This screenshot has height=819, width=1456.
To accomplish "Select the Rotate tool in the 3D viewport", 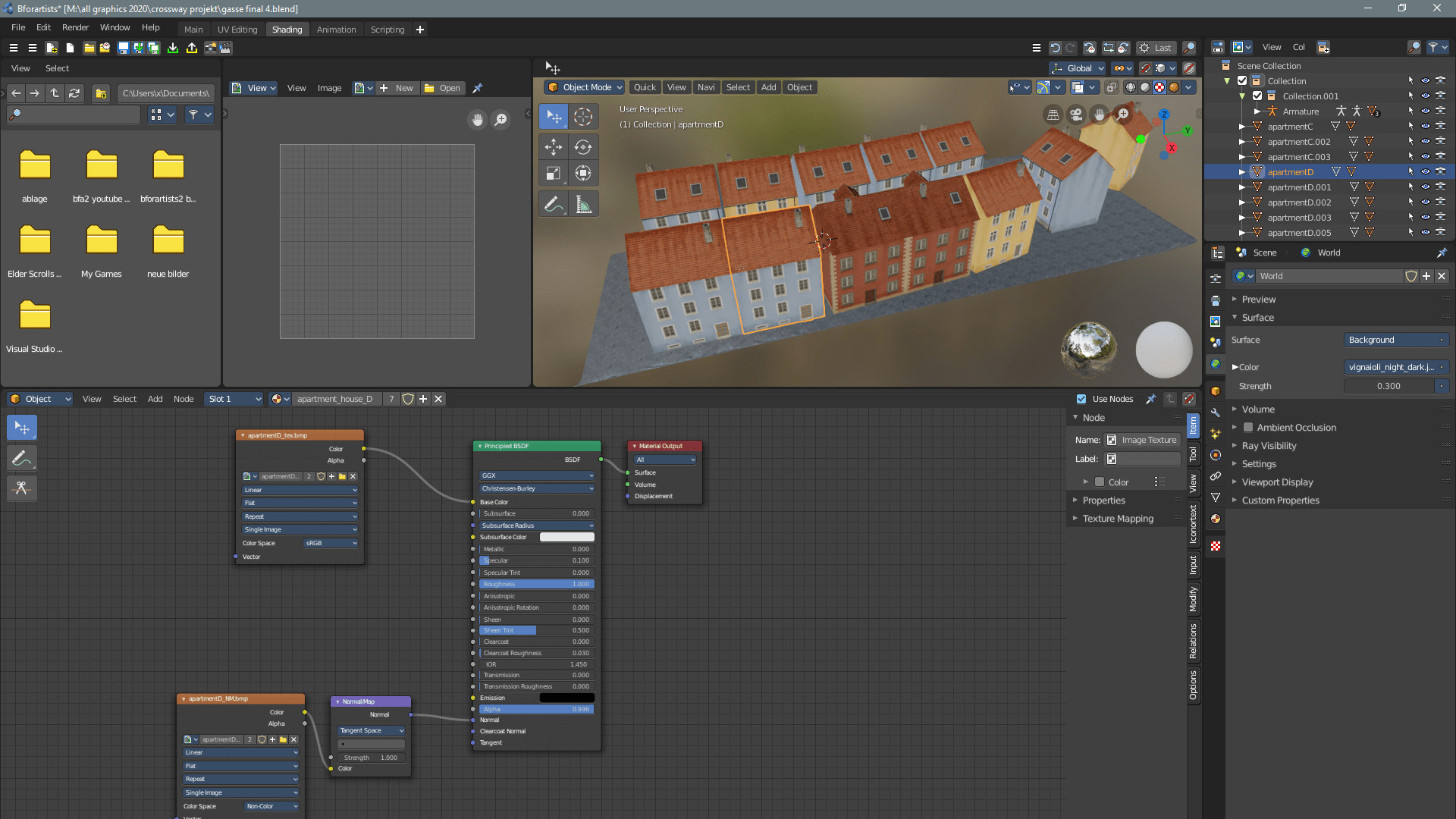I will point(582,146).
